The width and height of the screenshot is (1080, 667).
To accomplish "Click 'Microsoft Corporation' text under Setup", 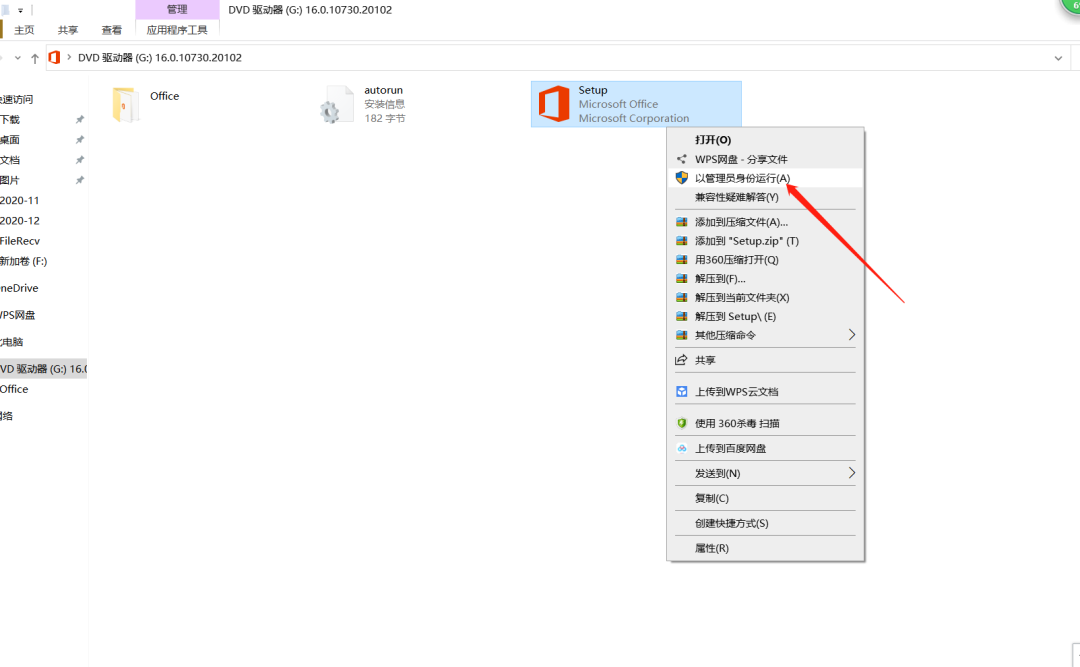I will 634,119.
